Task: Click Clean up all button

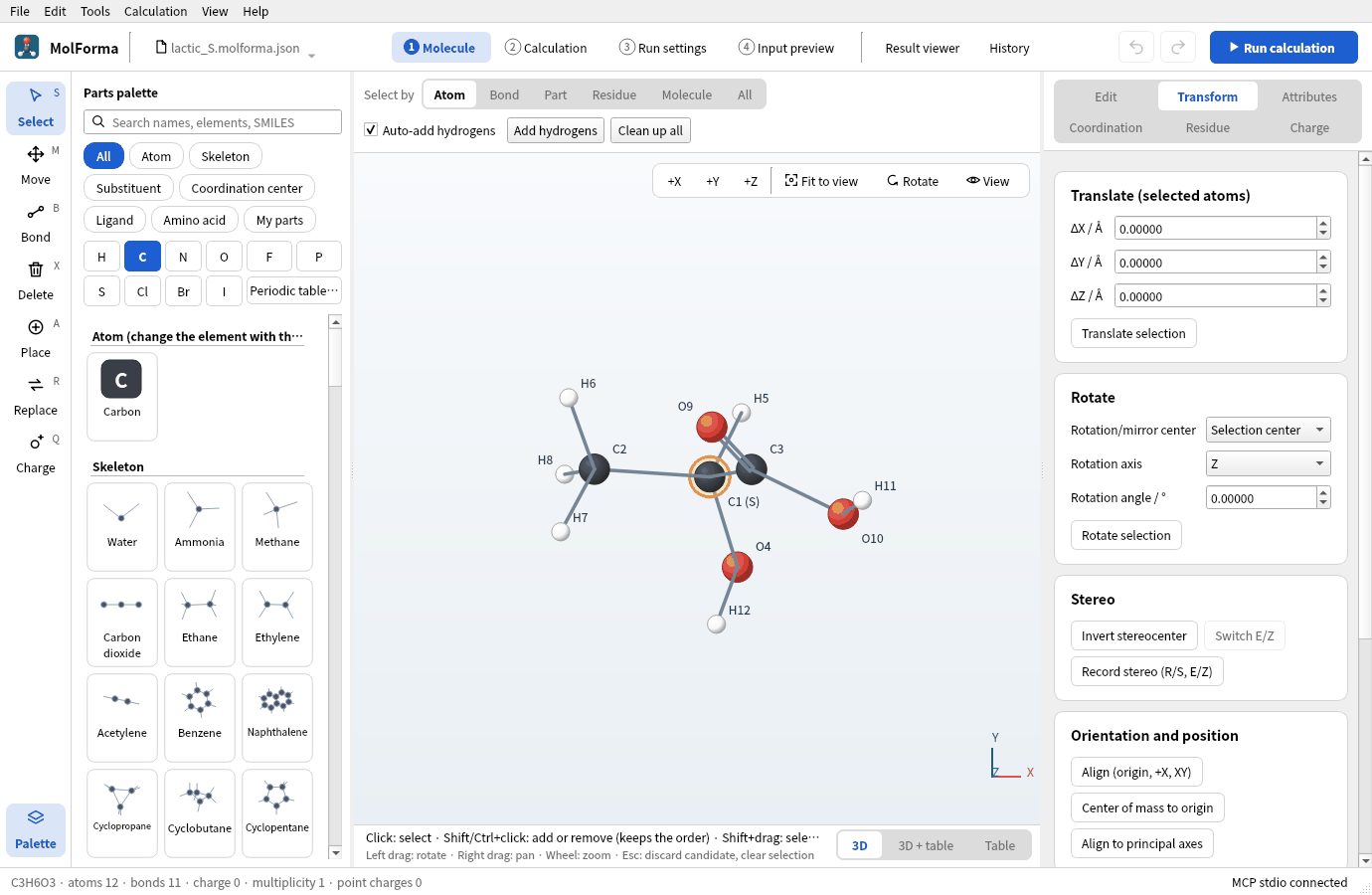Action: tap(650, 131)
